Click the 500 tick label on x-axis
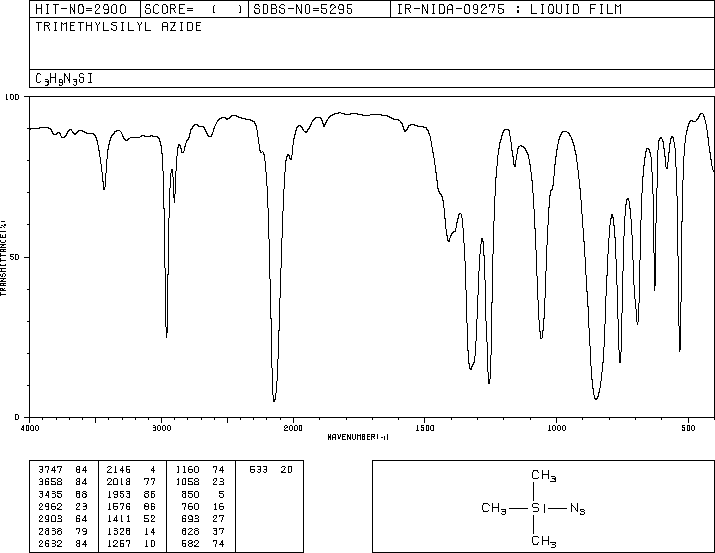715x553 pixels. coord(688,428)
